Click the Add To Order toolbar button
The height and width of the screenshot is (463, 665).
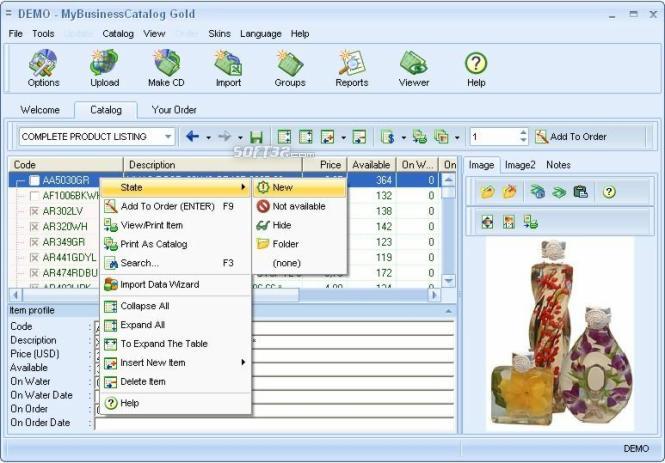[x=571, y=137]
